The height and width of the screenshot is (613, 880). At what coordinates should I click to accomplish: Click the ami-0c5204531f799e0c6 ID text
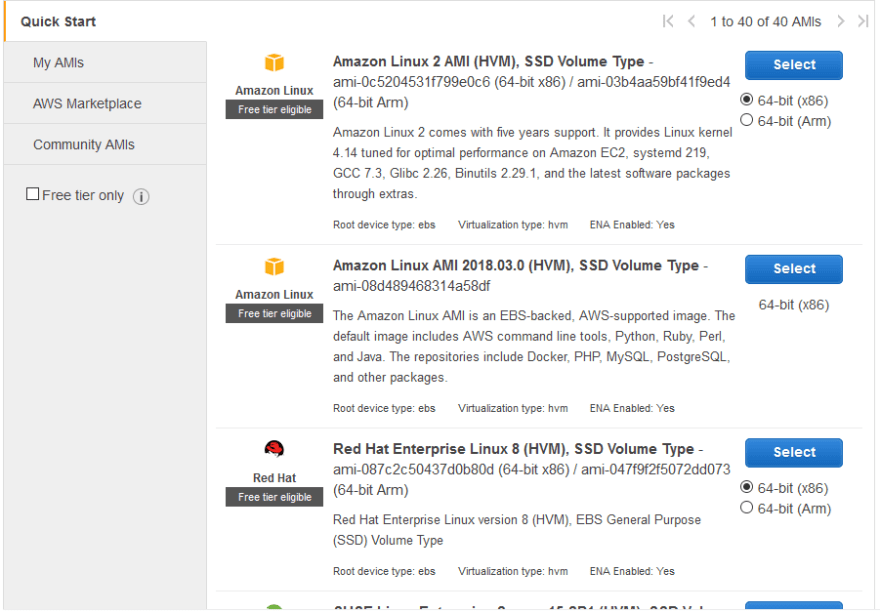coord(411,82)
